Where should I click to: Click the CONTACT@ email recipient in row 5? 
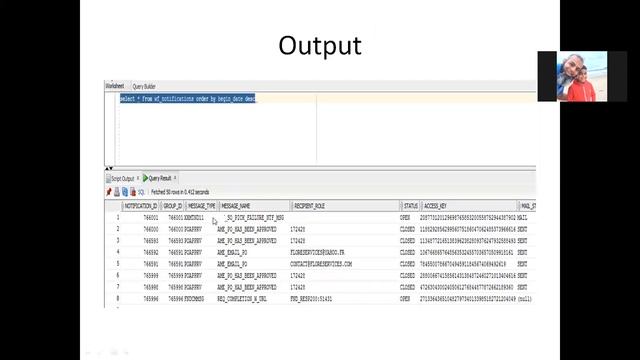[321, 264]
